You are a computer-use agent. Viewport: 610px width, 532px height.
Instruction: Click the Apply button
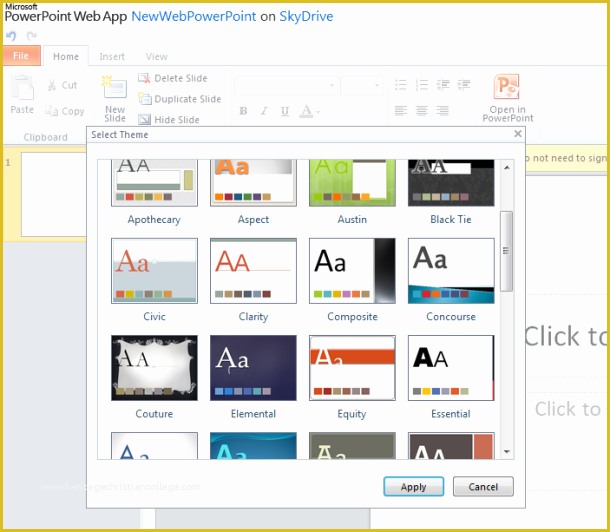pos(414,486)
